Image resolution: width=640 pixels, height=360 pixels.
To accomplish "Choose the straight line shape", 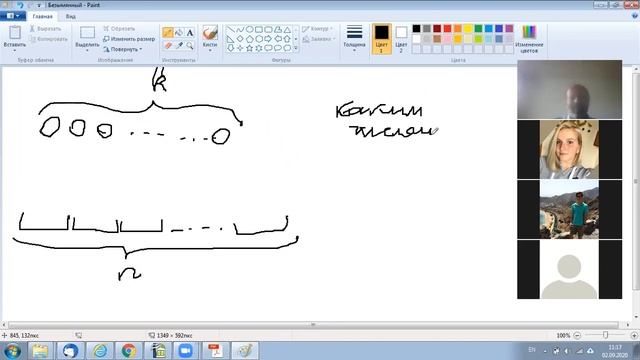I will pyautogui.click(x=231, y=29).
